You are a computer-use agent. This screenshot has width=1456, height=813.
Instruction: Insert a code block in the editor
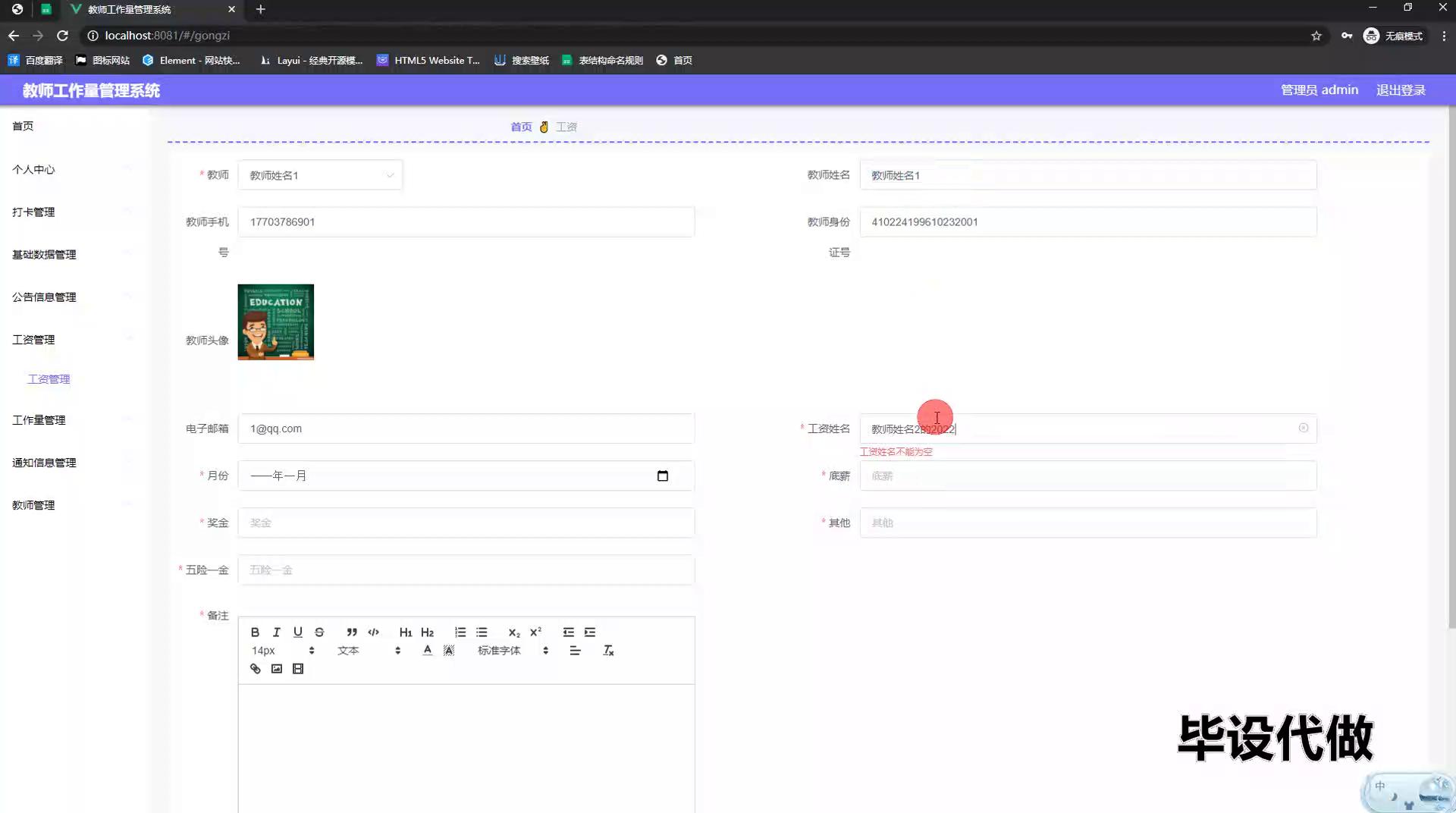point(373,632)
